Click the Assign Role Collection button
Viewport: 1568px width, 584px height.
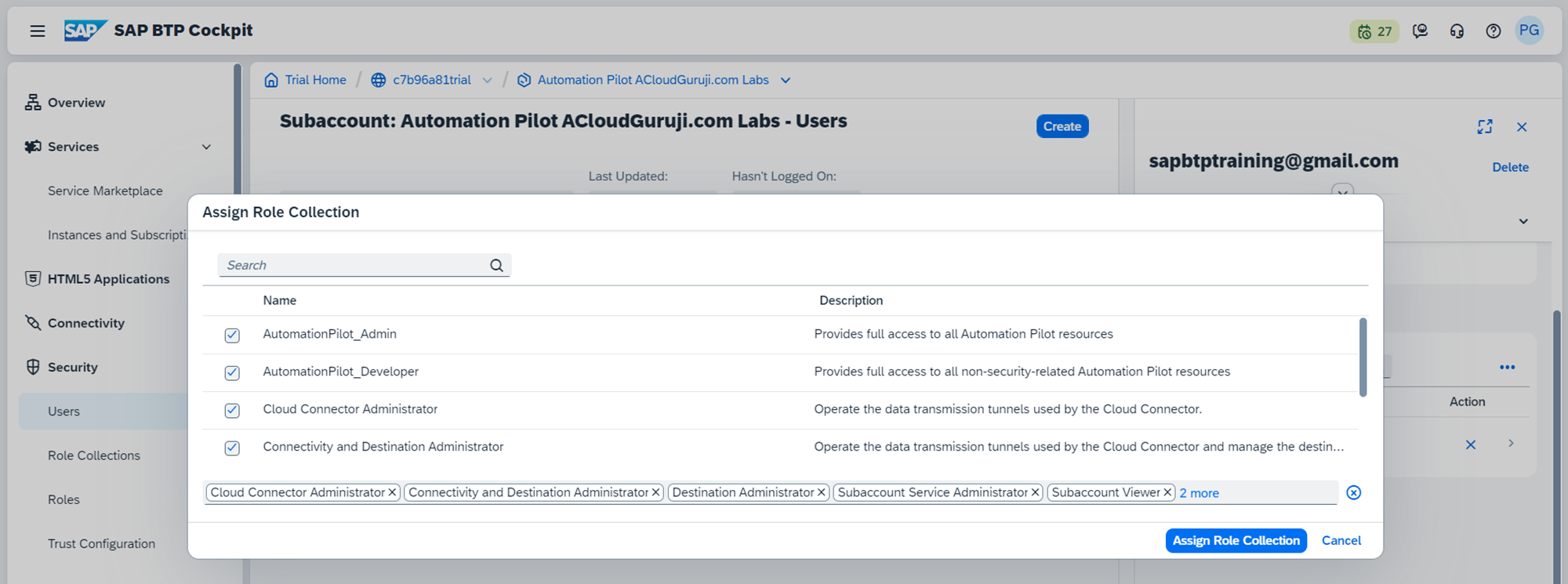(1236, 541)
